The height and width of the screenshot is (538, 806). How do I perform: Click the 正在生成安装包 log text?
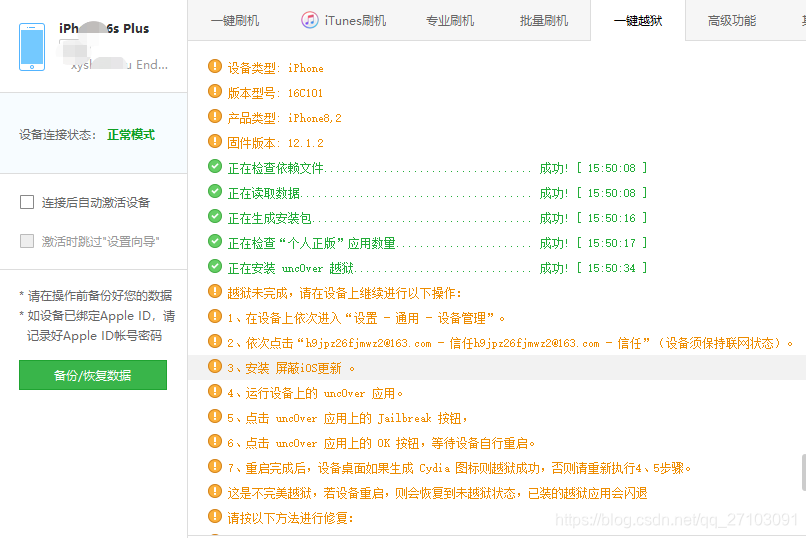(270, 218)
